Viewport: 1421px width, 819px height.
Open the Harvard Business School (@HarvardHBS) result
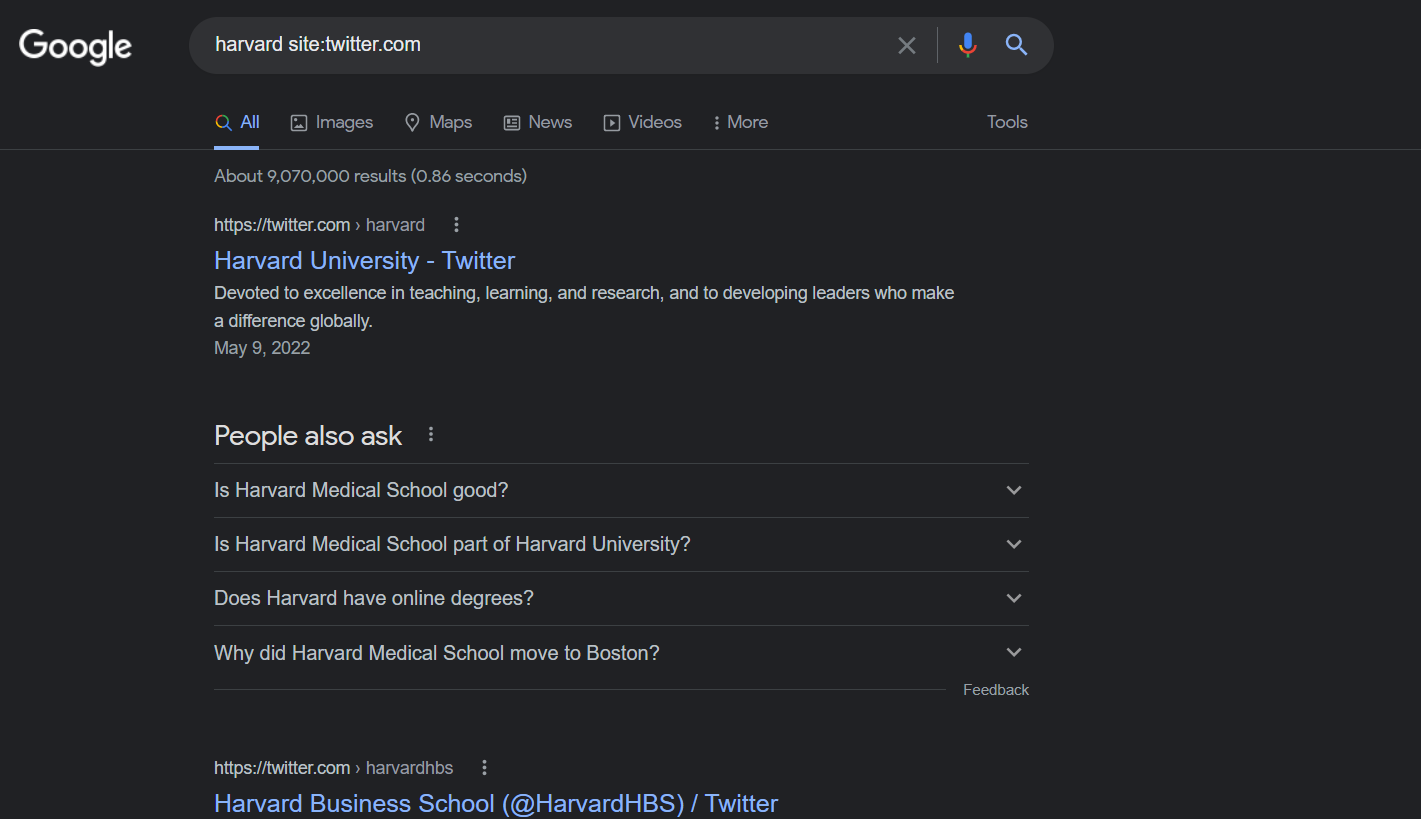pos(495,803)
